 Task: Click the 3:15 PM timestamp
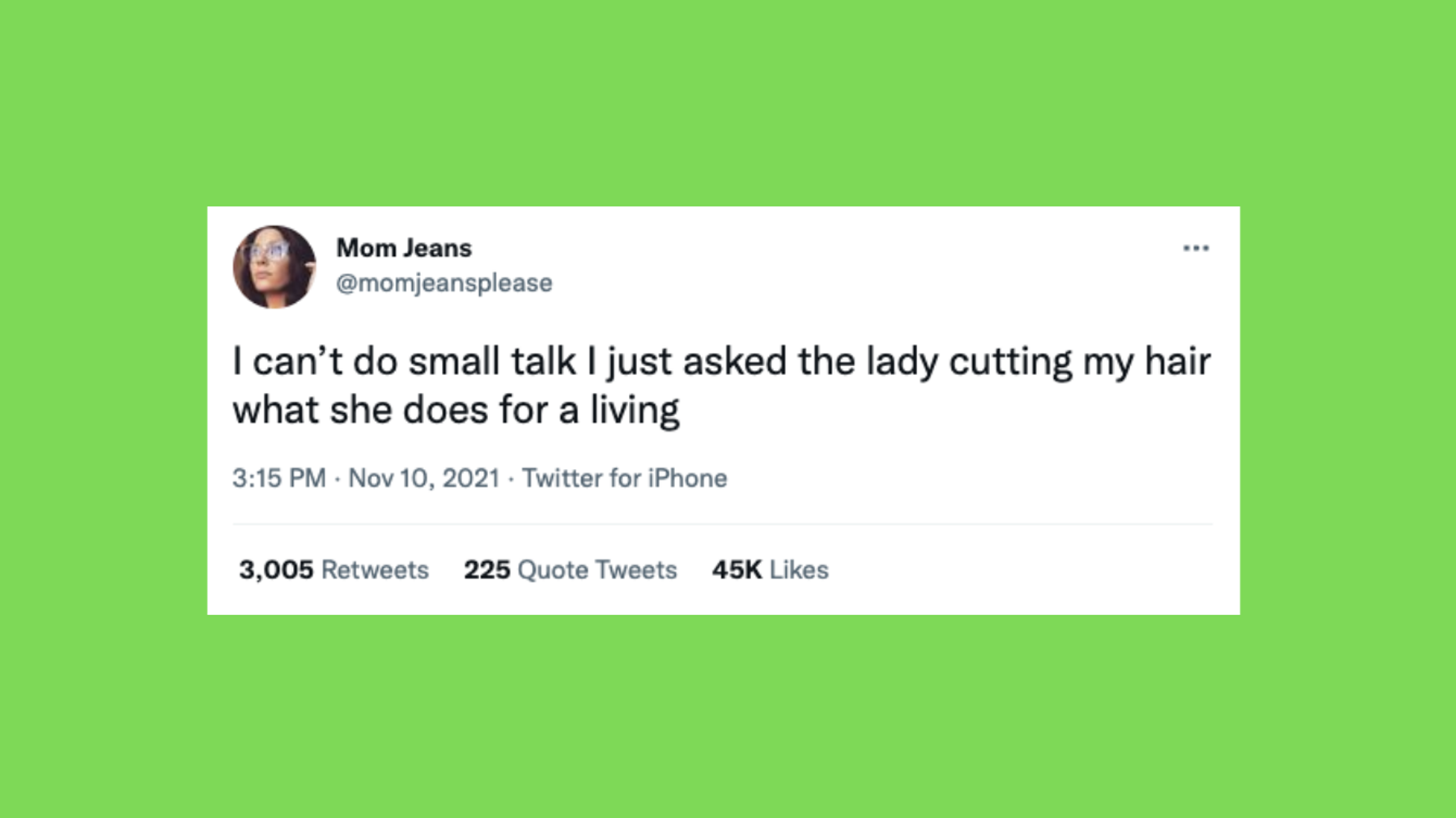(x=278, y=478)
